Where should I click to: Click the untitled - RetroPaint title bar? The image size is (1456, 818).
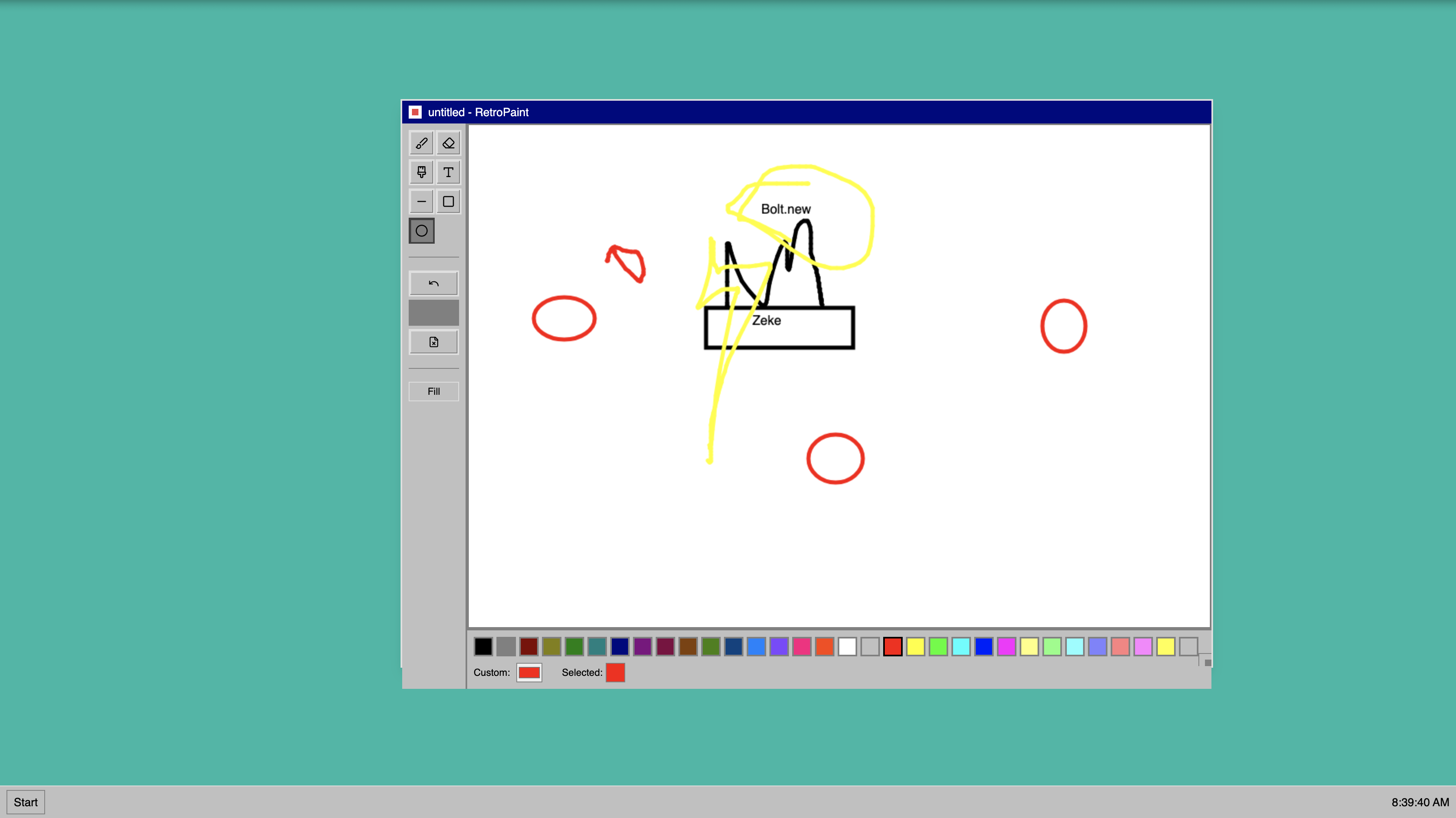click(x=478, y=113)
